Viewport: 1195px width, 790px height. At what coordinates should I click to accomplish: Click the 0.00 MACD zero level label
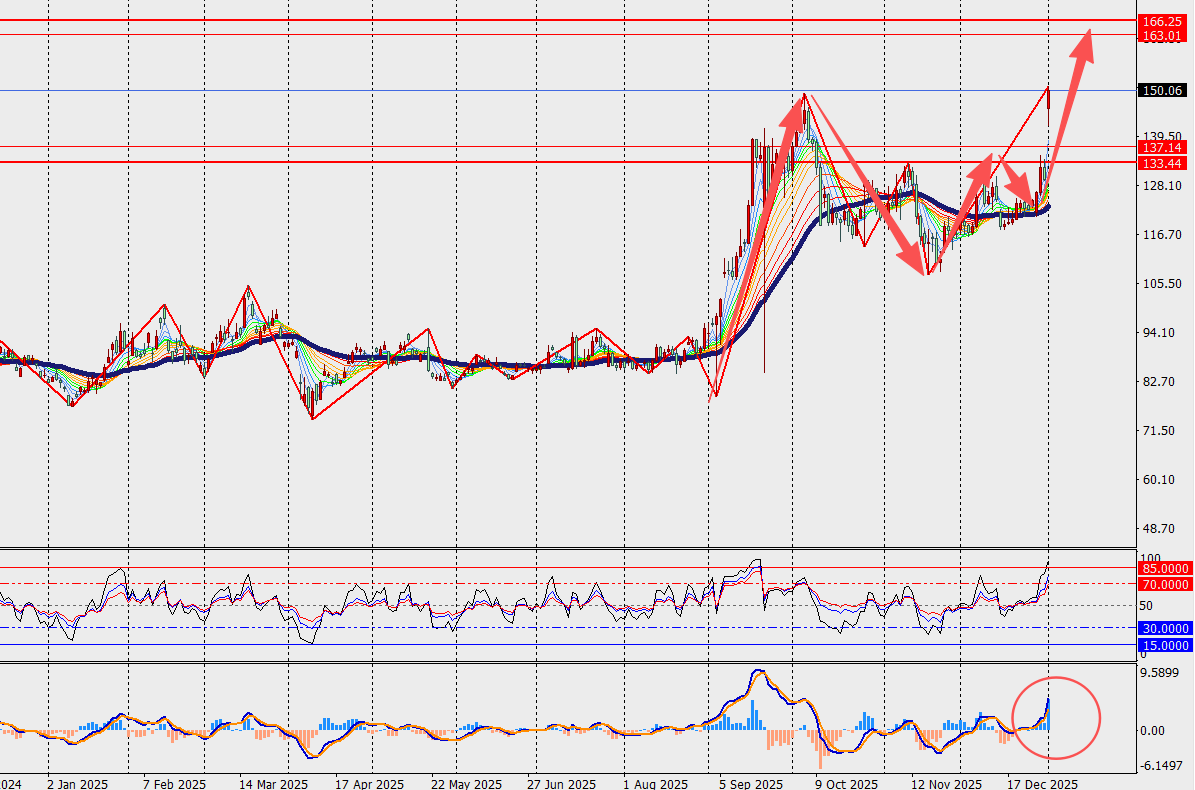tap(1153, 731)
